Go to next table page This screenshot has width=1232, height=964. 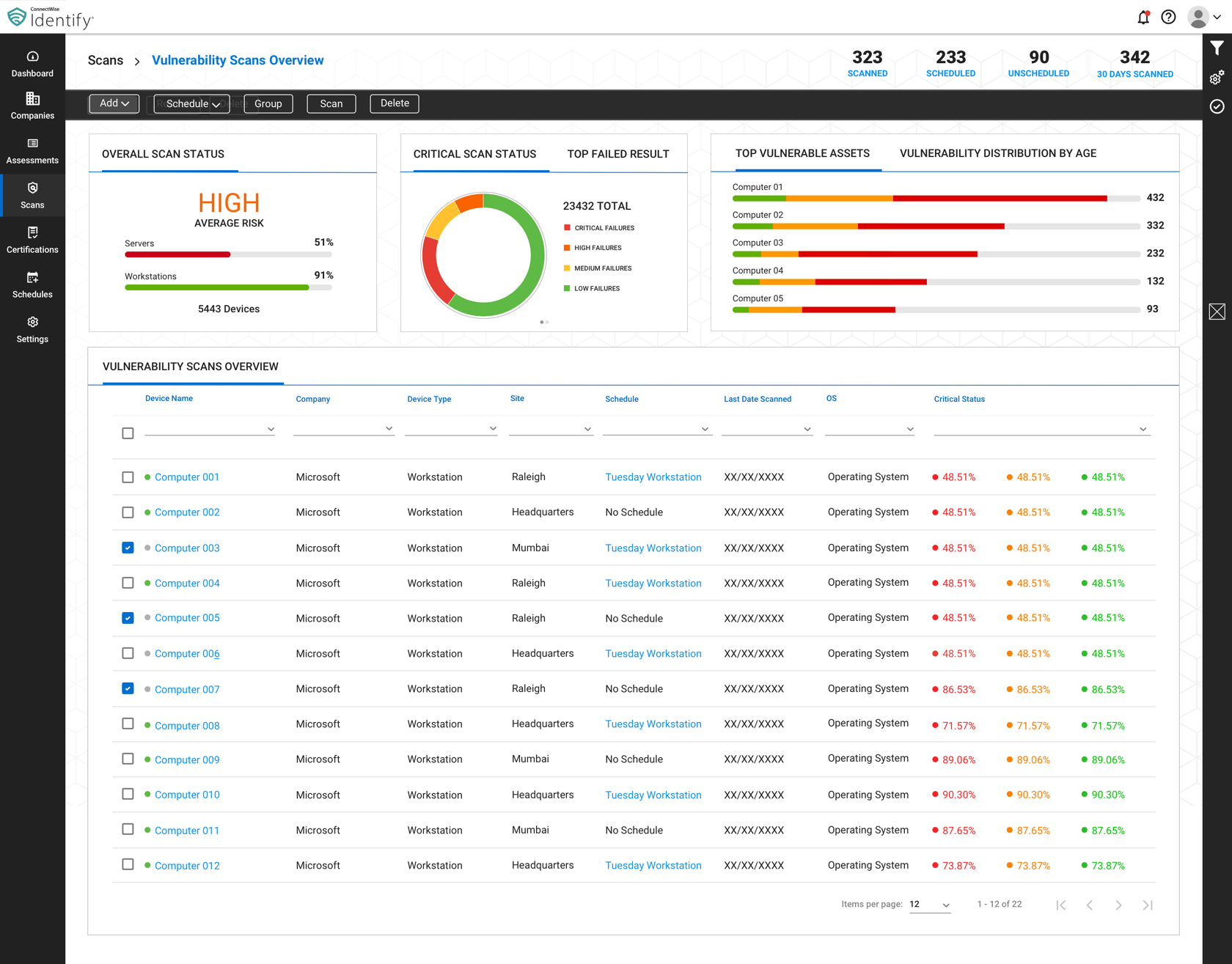pos(1118,905)
